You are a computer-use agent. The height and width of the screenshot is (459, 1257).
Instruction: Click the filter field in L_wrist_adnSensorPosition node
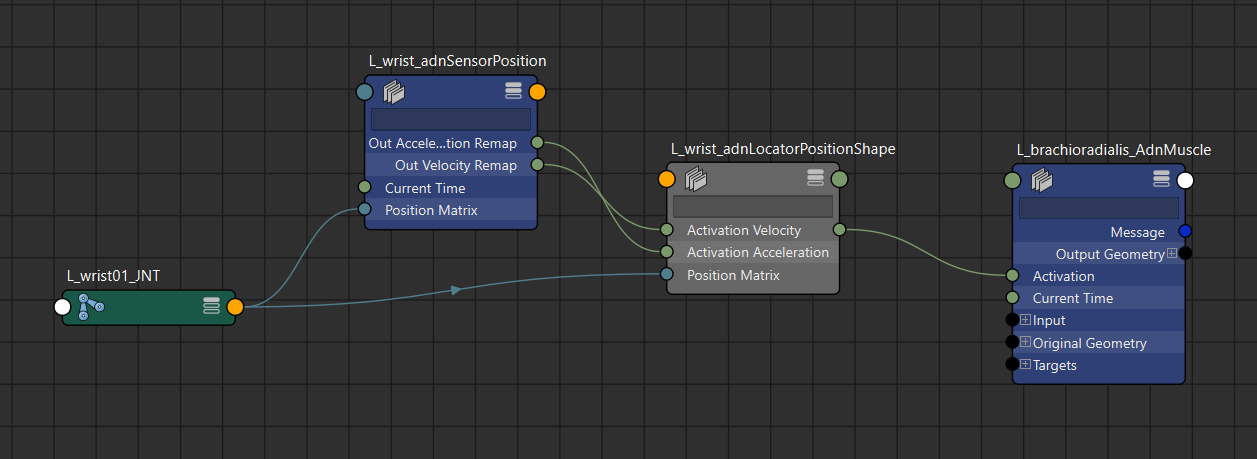click(x=451, y=119)
